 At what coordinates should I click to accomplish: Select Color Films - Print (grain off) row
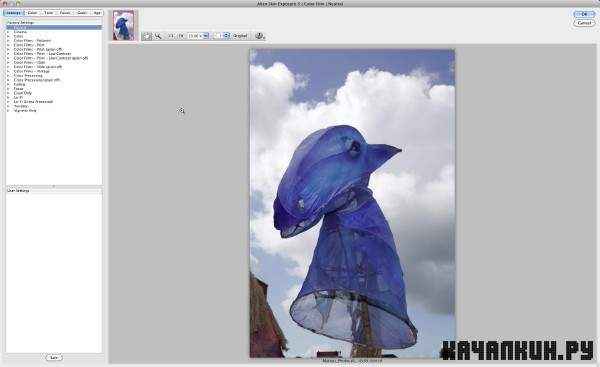coord(54,49)
